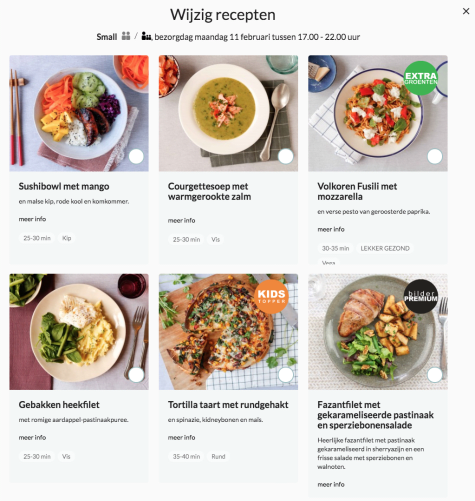Toggle selection circle on Gebakken heekfilet
The image size is (475, 501).
coord(136,375)
